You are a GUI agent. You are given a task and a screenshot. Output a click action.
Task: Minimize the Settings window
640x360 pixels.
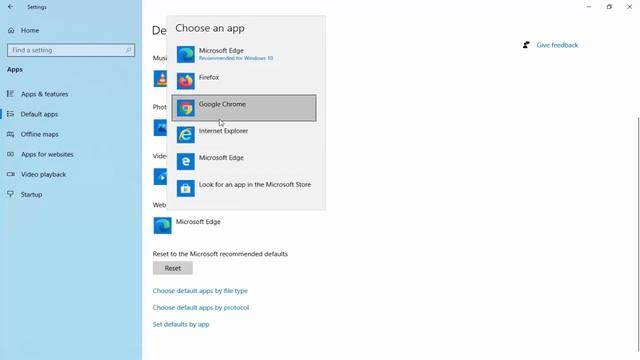coord(589,7)
